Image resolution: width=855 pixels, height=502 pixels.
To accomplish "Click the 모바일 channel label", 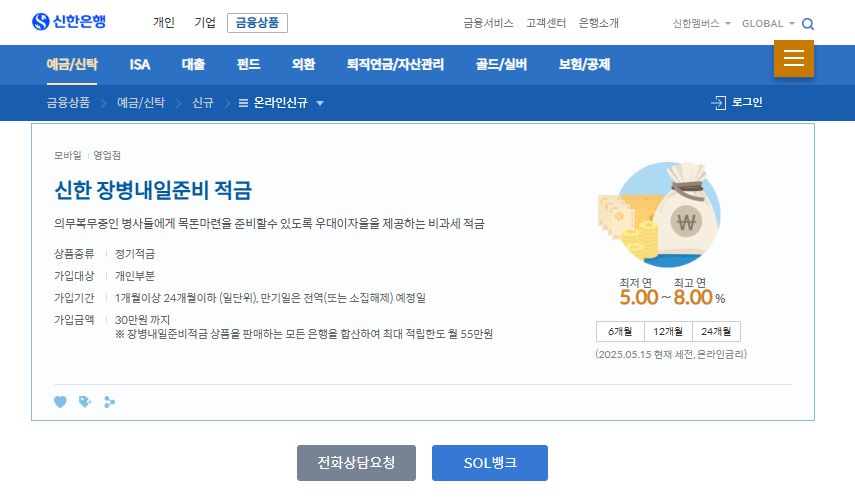I will point(68,155).
